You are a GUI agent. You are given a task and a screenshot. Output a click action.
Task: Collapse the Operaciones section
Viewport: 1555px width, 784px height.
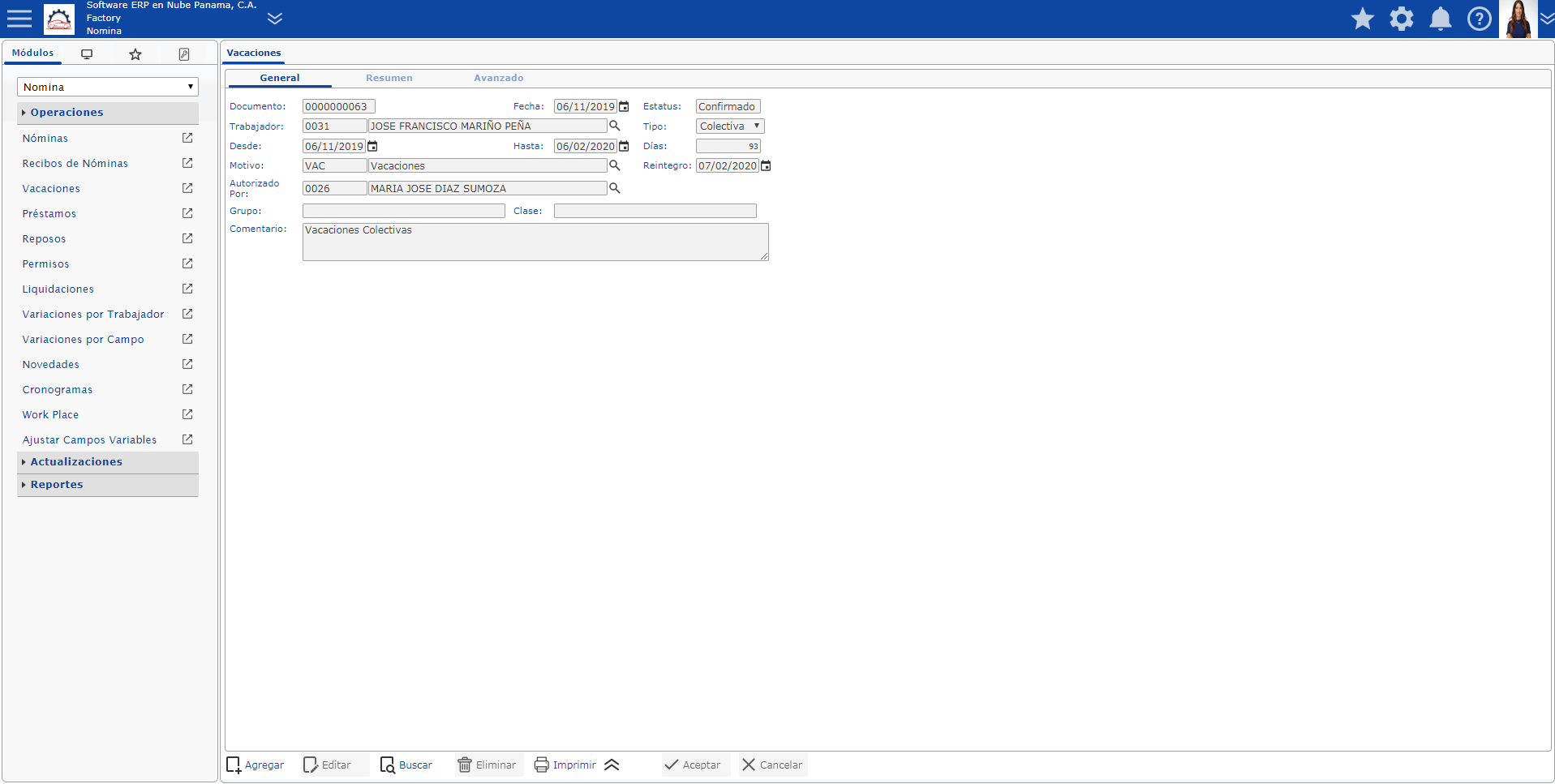[108, 113]
